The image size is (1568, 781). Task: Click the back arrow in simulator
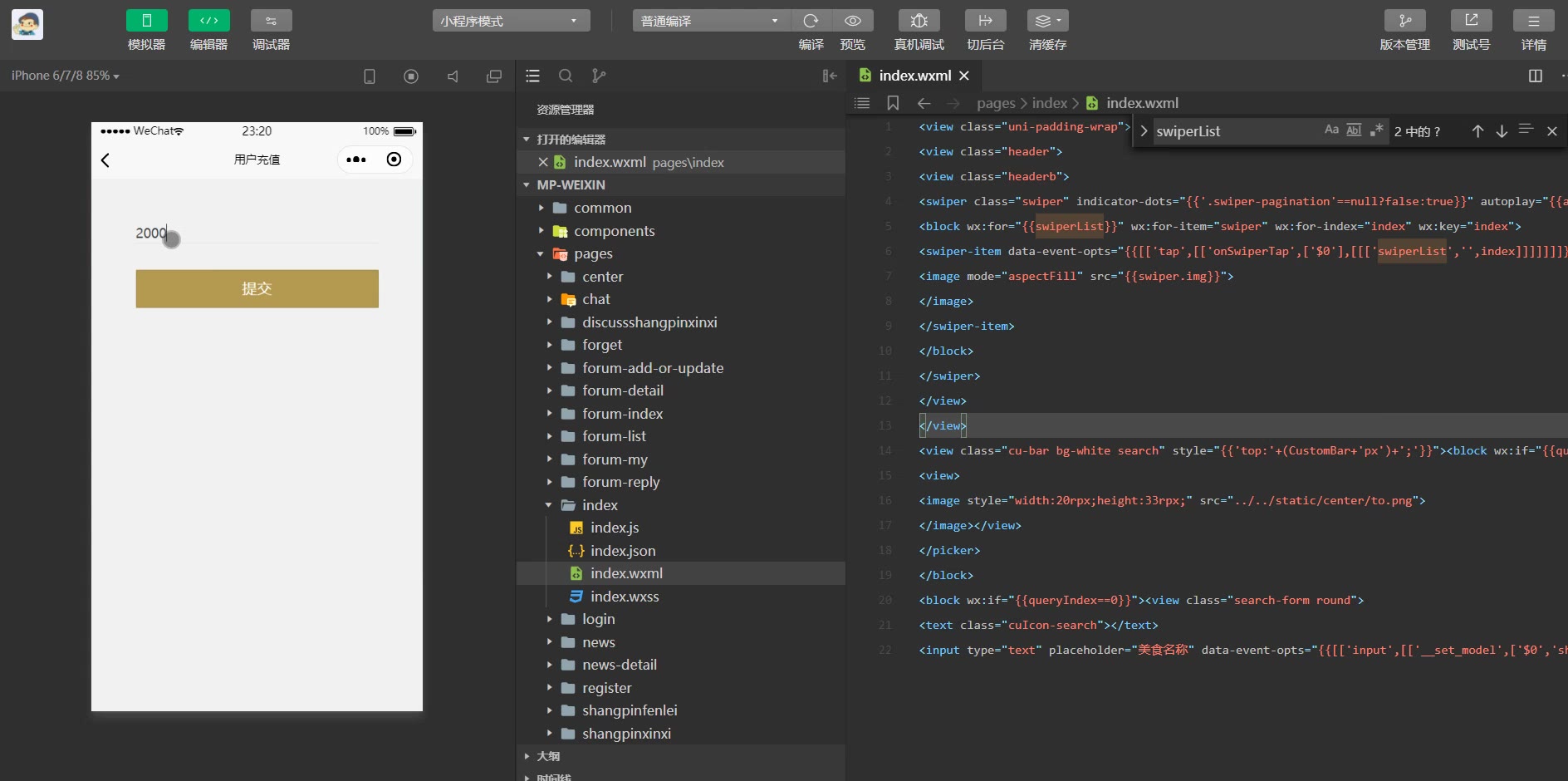[105, 160]
